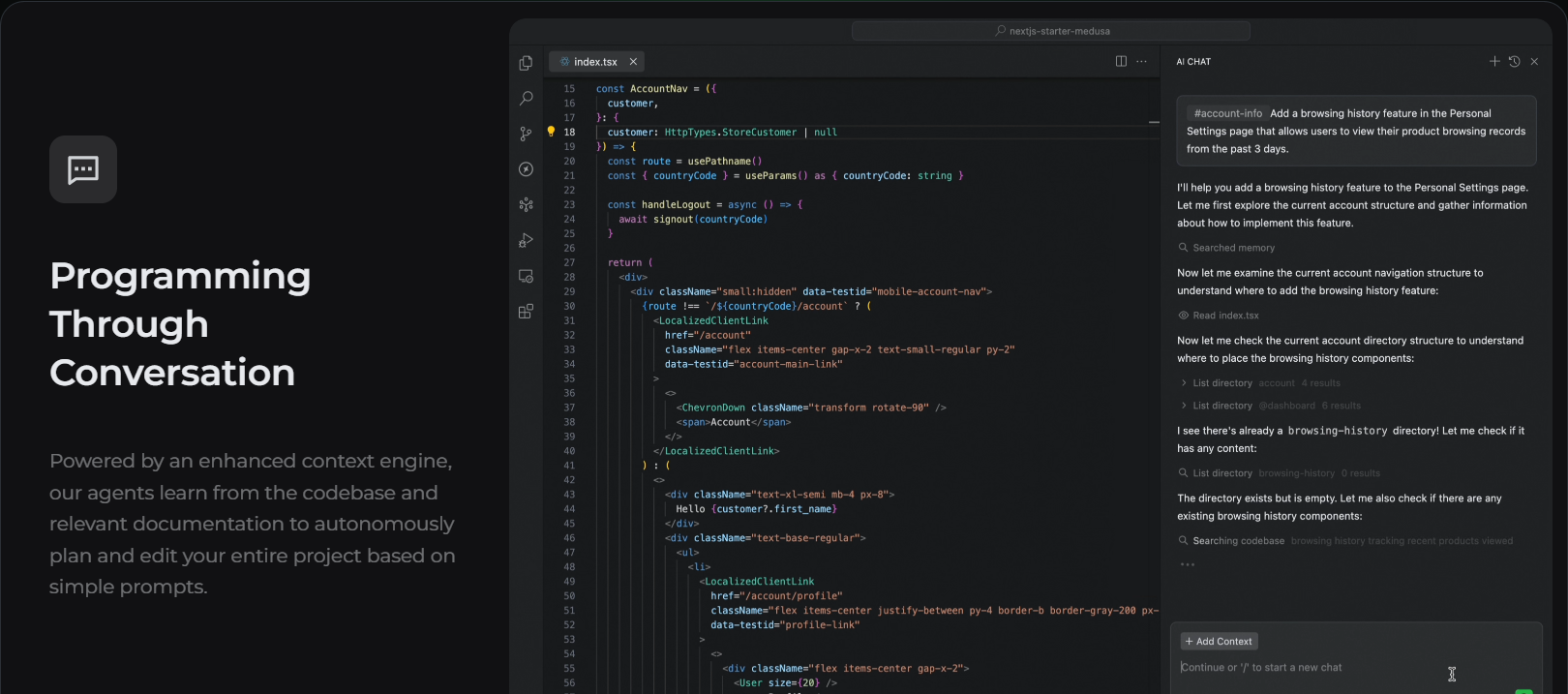Open the Remote Explorer icon
This screenshot has width=1568, height=694.
(526, 276)
